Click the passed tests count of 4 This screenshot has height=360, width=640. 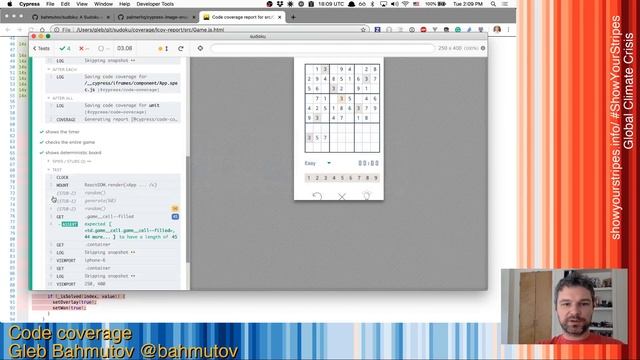click(65, 48)
